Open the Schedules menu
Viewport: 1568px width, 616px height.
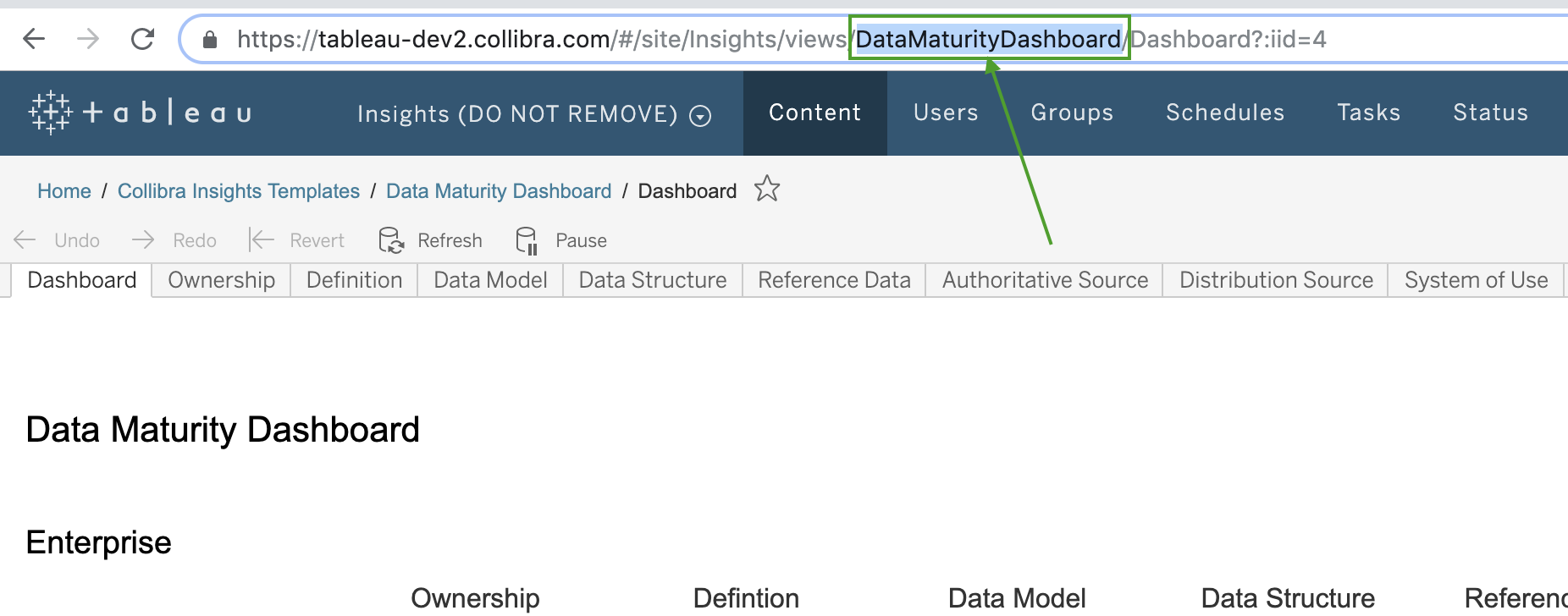coord(1224,113)
